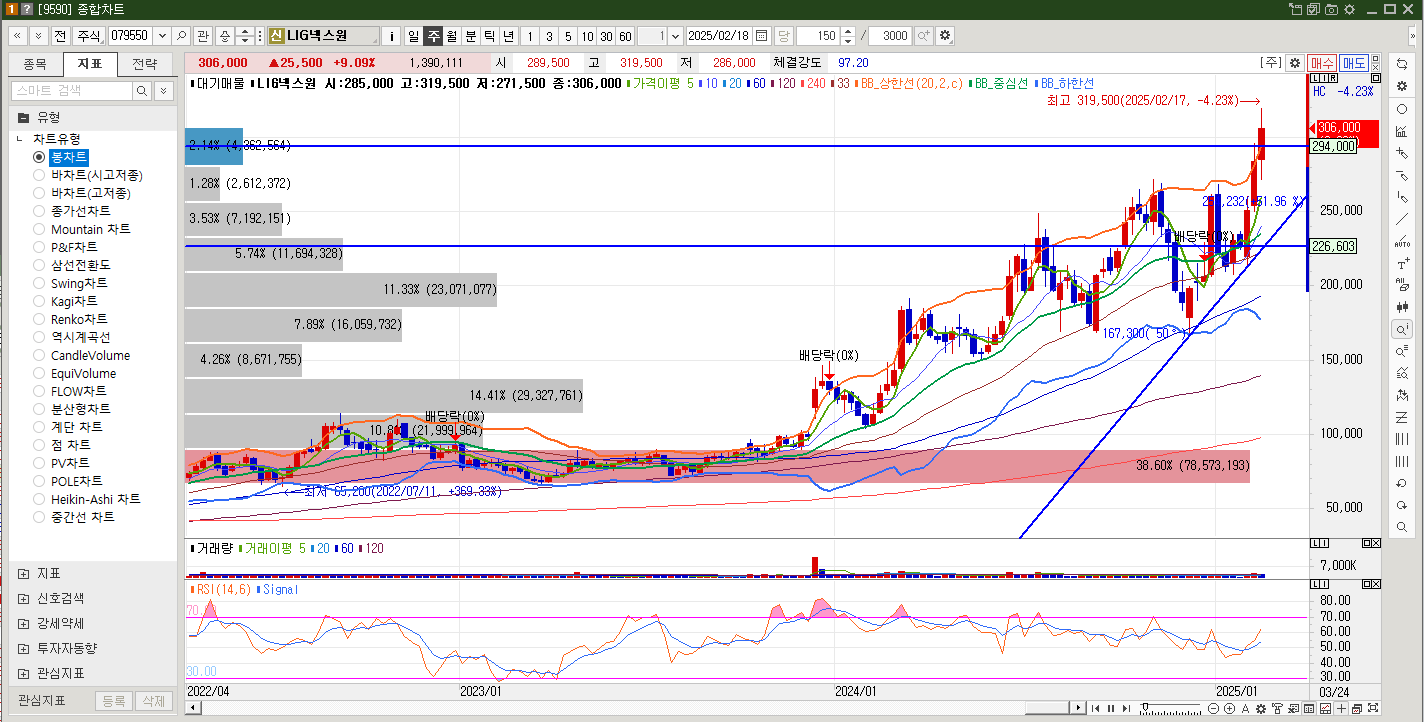This screenshot has height=722, width=1424.
Task: Click the 'A' auto-scale icon in bottom toolbar
Action: (1245, 708)
